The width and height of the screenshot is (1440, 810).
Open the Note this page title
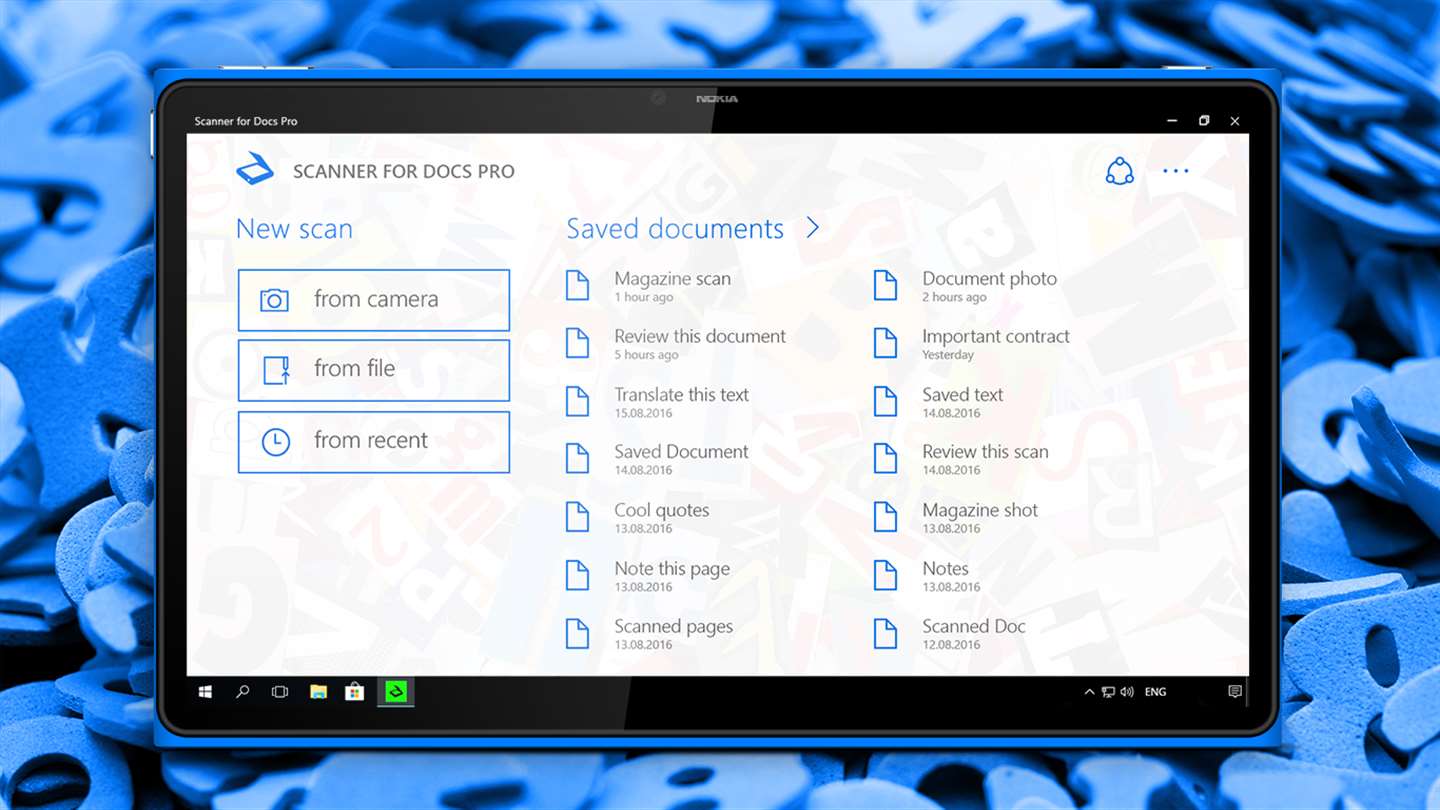click(x=672, y=569)
